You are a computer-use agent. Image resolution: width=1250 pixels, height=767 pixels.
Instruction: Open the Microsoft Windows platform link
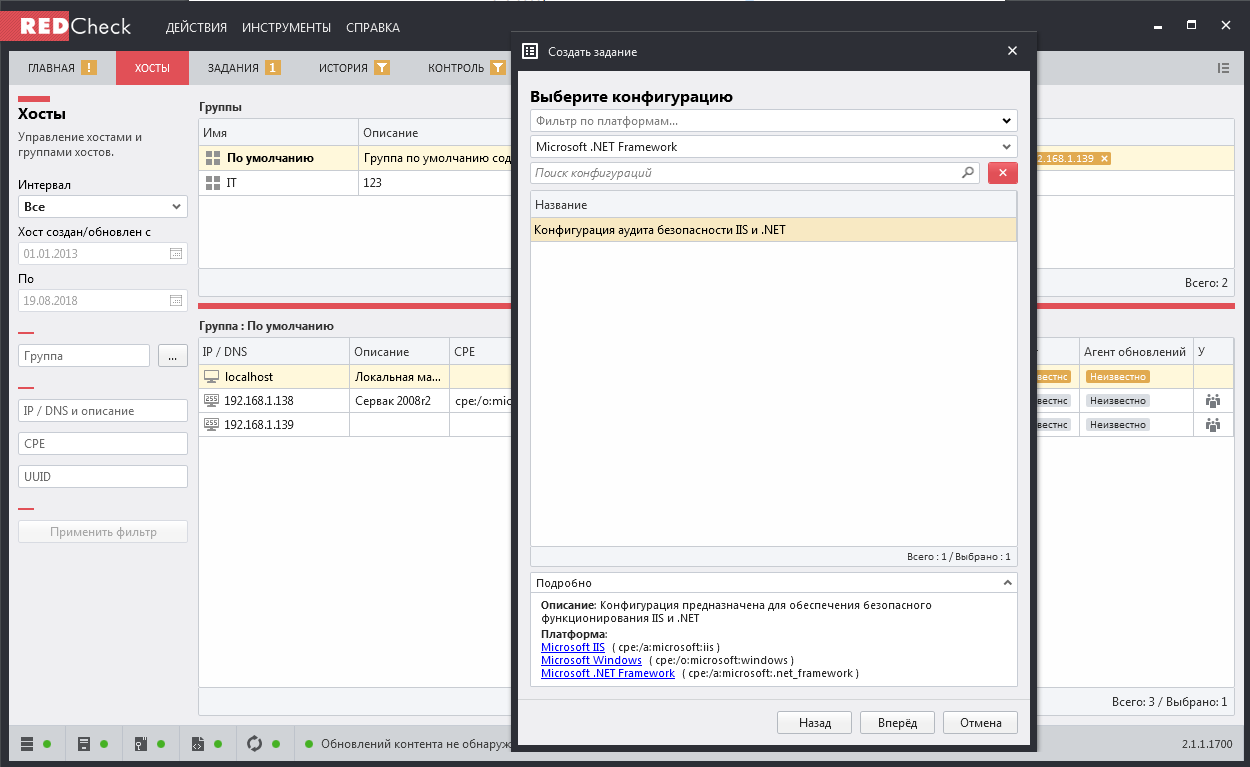591,661
